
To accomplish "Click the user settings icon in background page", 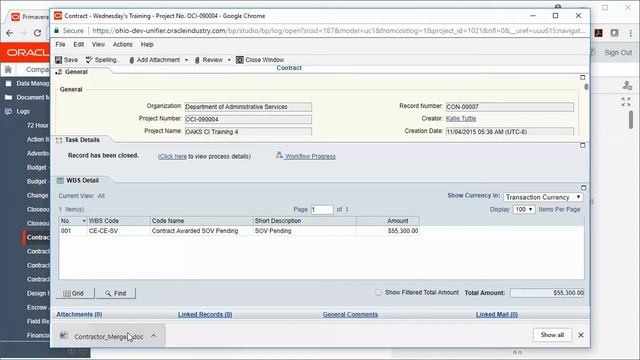I will [627, 85].
